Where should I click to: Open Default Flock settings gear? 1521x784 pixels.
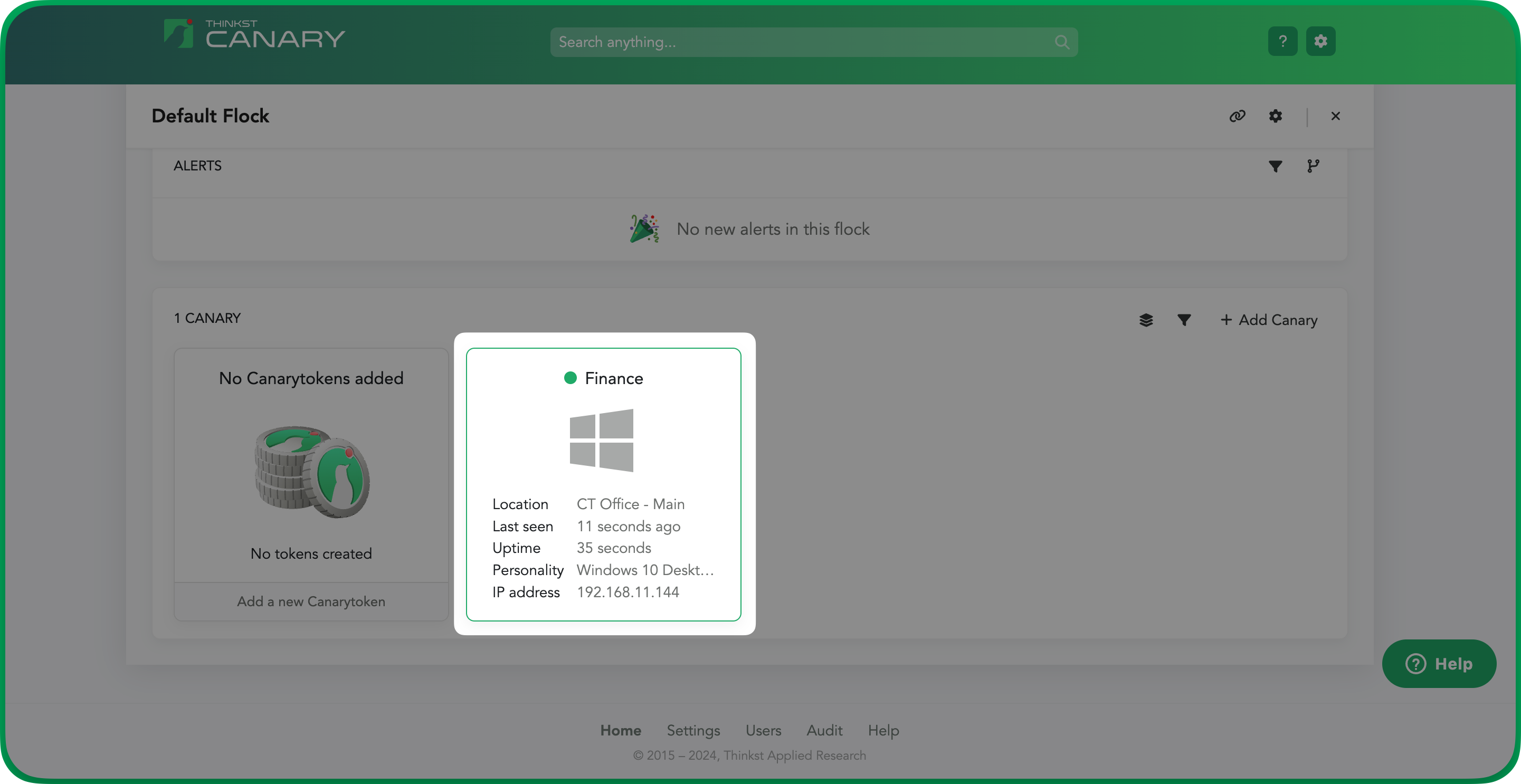coord(1276,116)
